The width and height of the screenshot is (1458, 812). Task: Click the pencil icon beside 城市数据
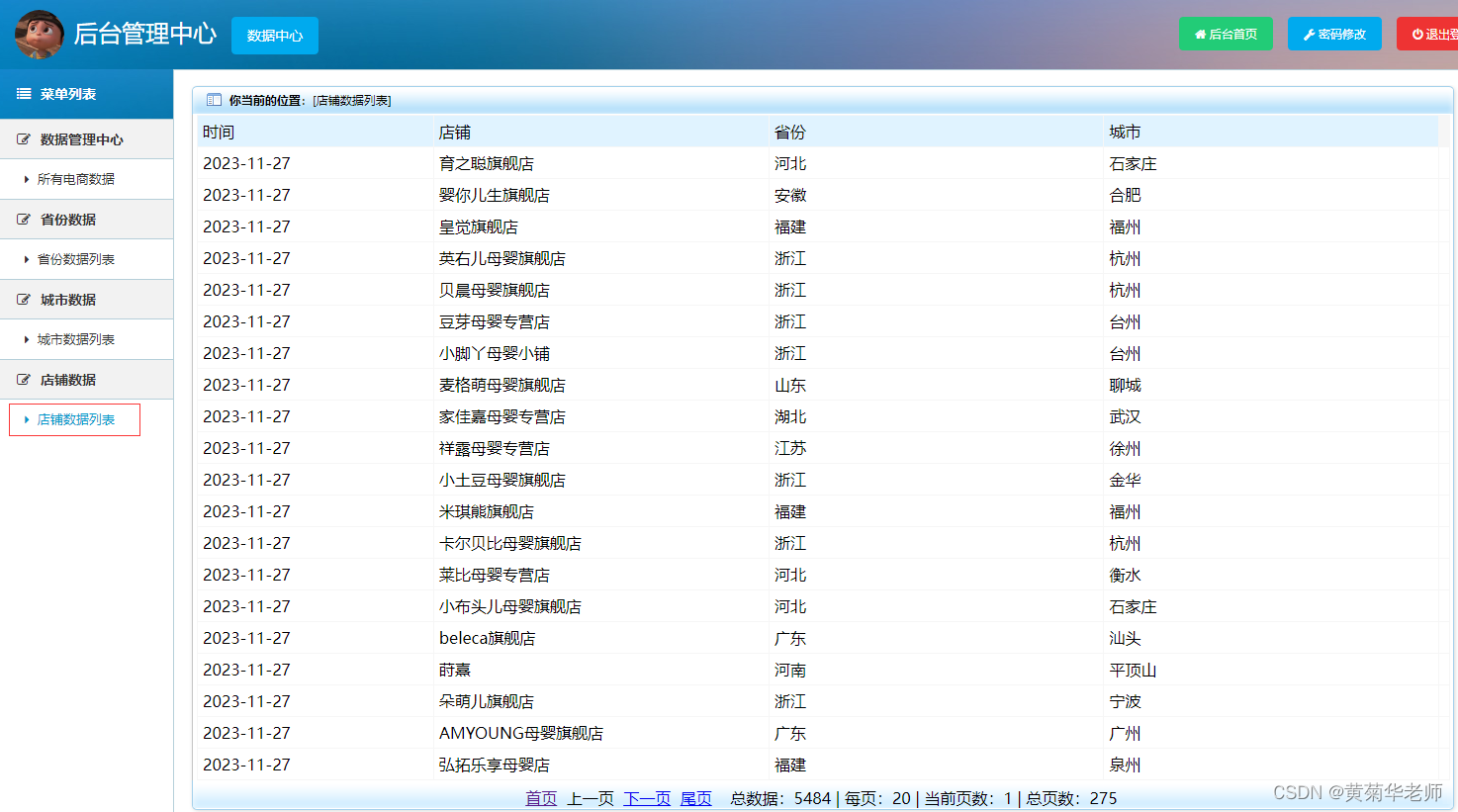[22, 299]
